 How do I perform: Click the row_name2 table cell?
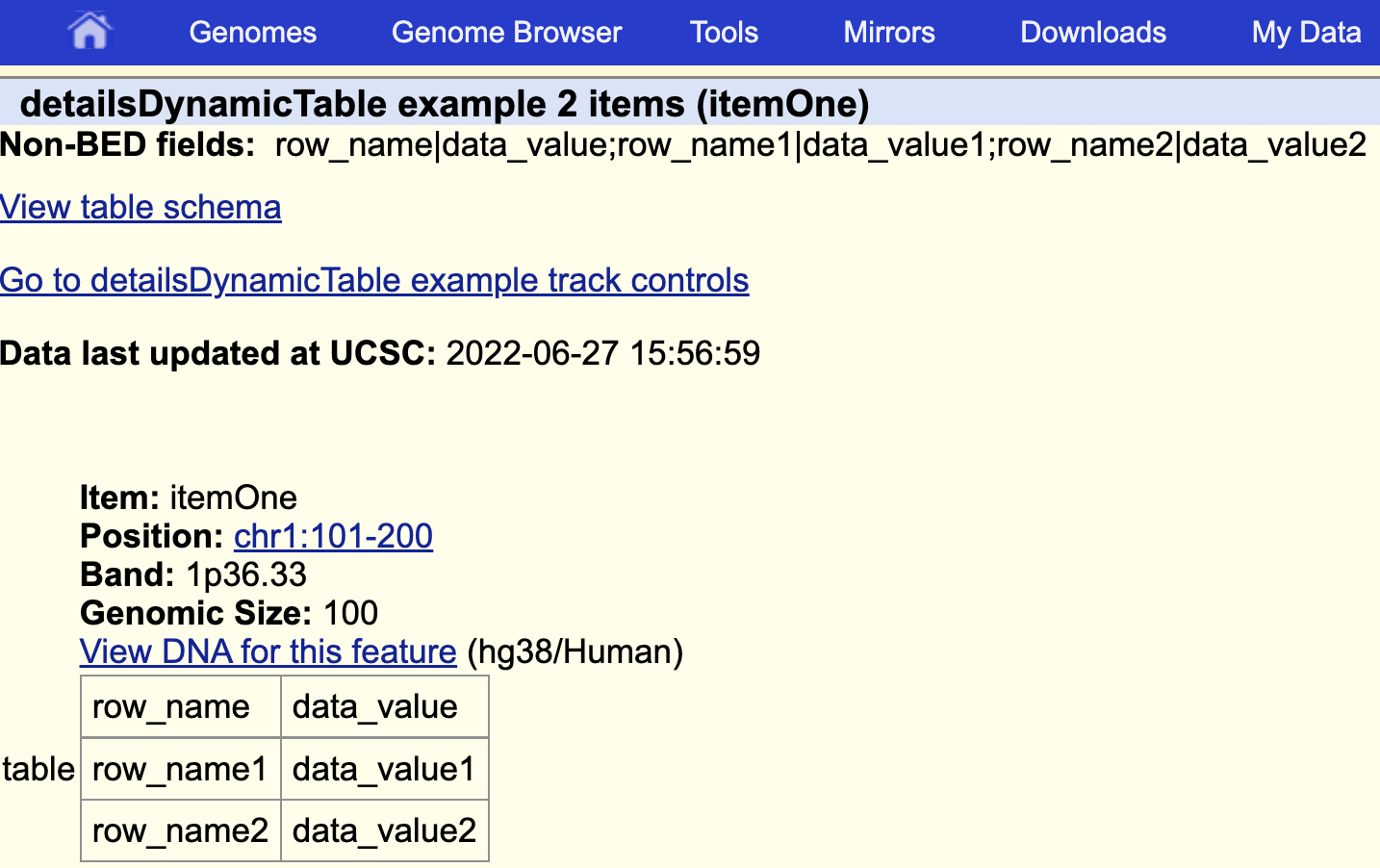pos(180,830)
